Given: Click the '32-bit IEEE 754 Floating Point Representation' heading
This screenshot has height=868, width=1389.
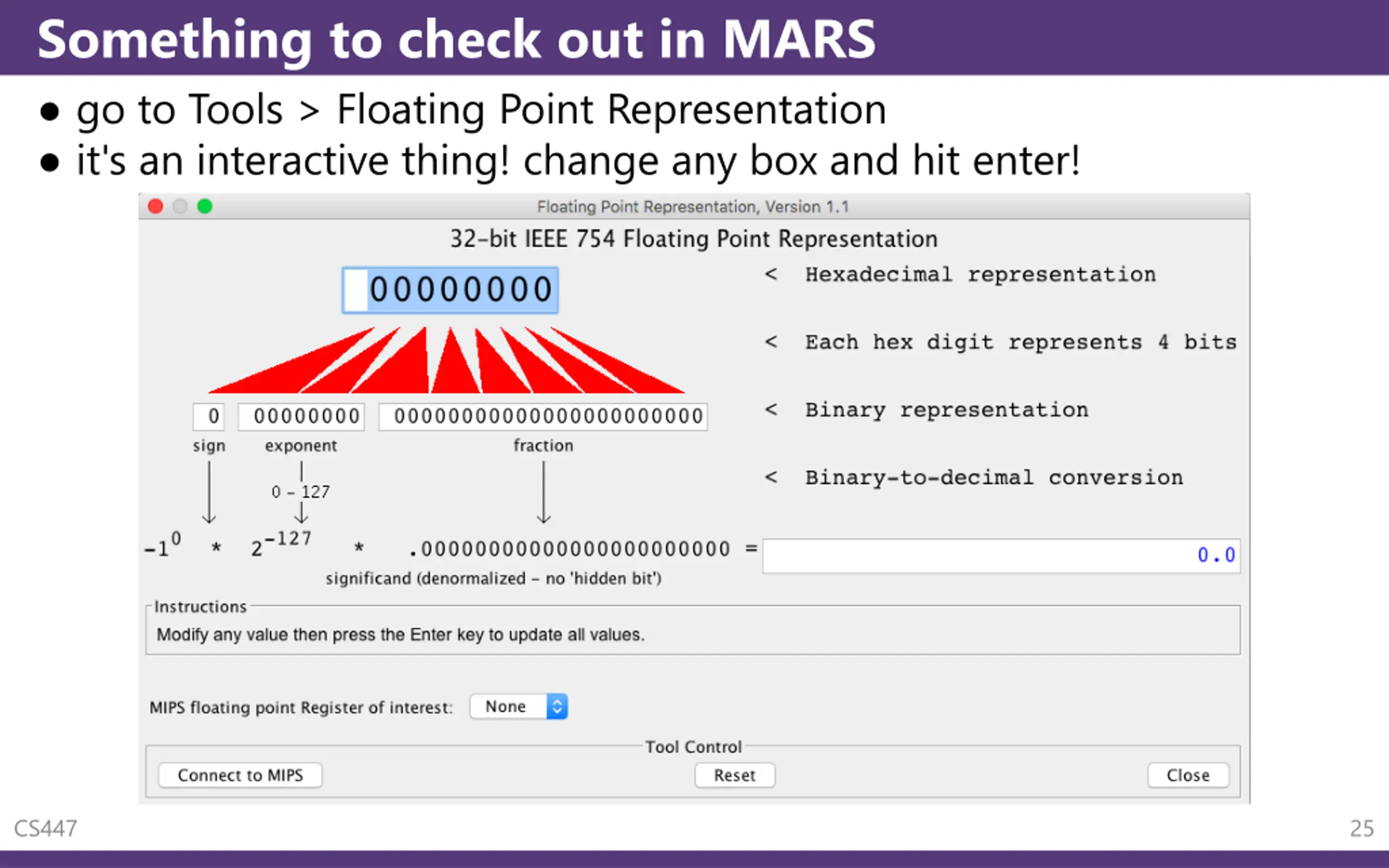Looking at the screenshot, I should point(694,239).
